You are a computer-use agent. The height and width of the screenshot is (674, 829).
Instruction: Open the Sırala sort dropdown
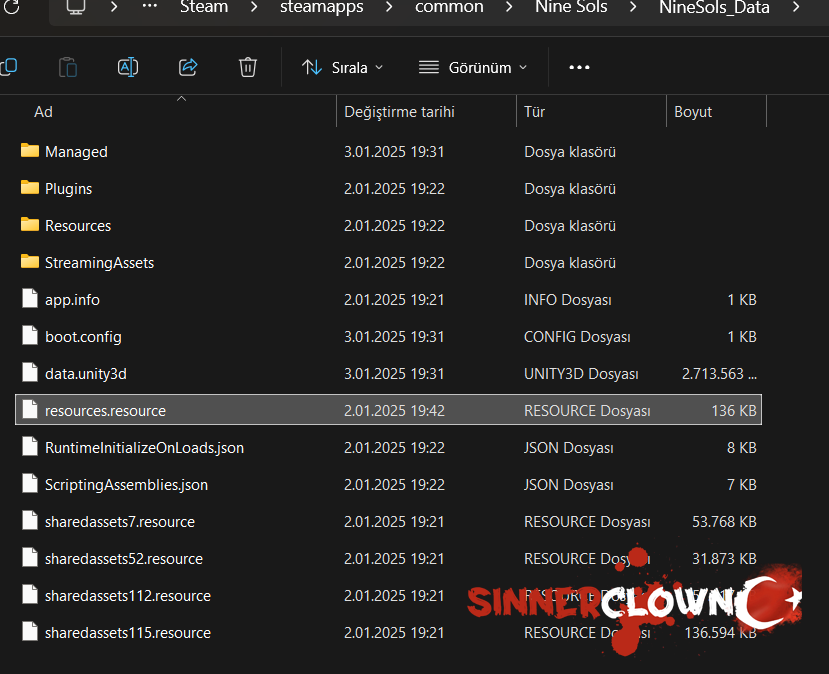[343, 68]
